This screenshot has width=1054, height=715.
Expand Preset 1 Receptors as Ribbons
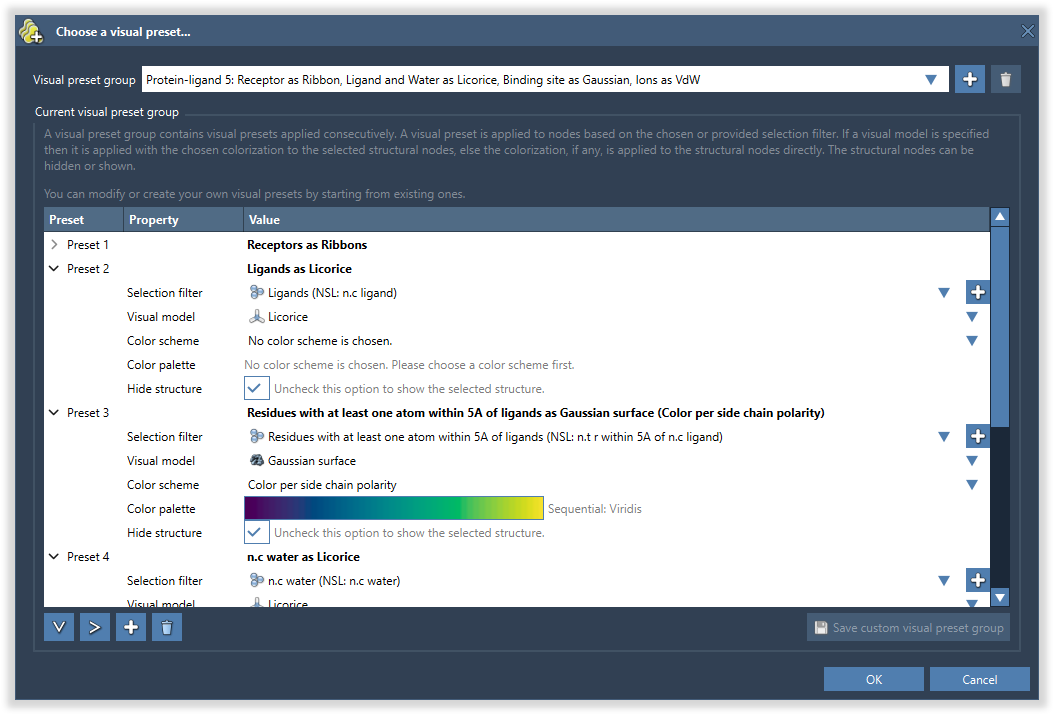(54, 245)
